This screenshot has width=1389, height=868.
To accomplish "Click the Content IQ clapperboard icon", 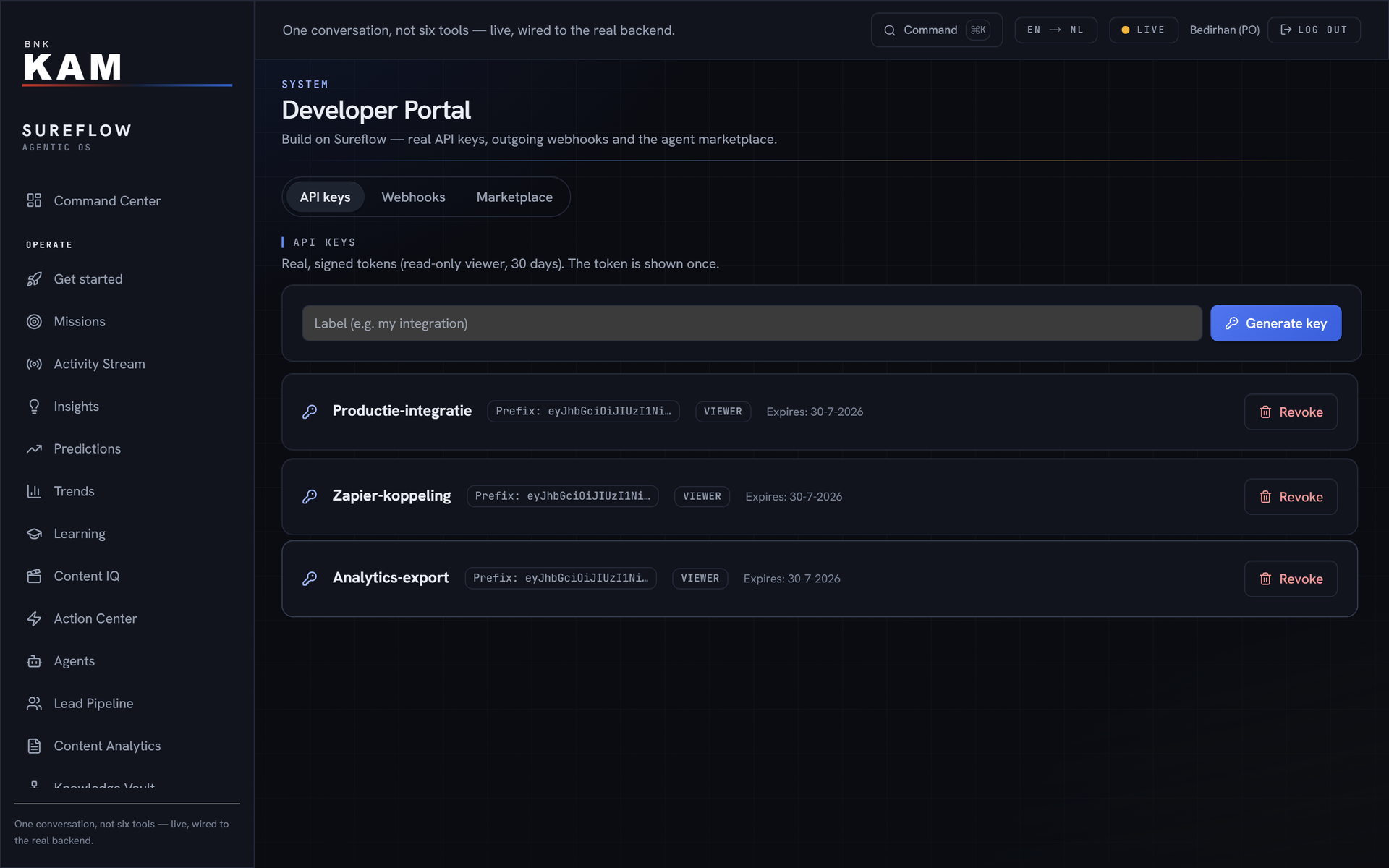I will tap(34, 576).
